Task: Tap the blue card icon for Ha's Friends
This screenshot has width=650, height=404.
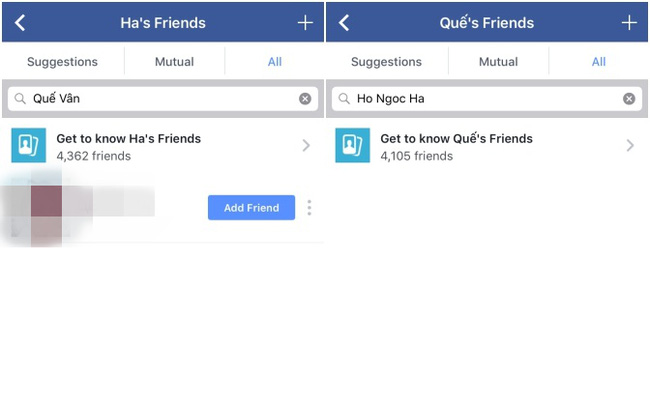Action: (29, 145)
